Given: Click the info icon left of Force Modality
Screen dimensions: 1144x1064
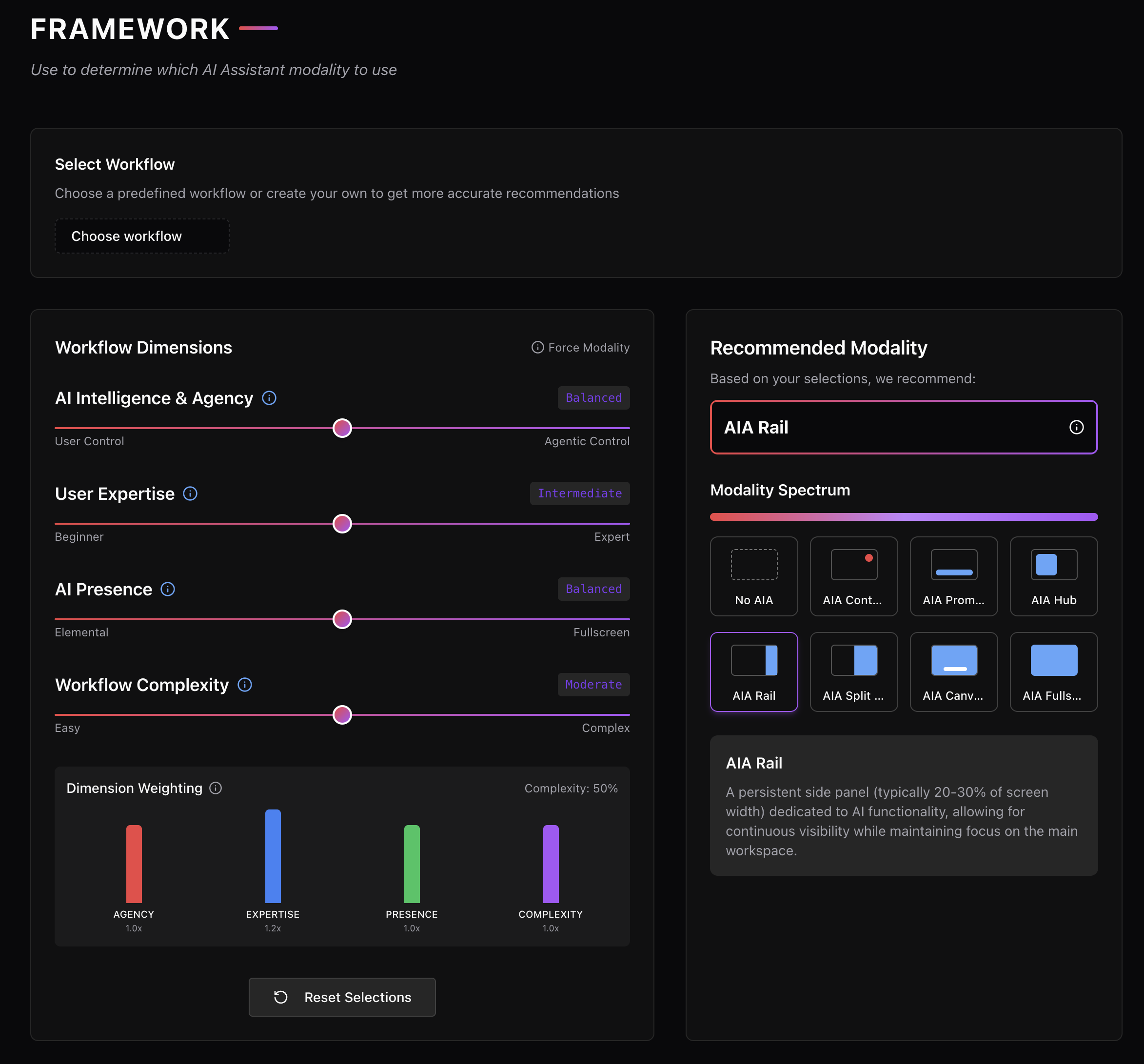Looking at the screenshot, I should pyautogui.click(x=537, y=347).
